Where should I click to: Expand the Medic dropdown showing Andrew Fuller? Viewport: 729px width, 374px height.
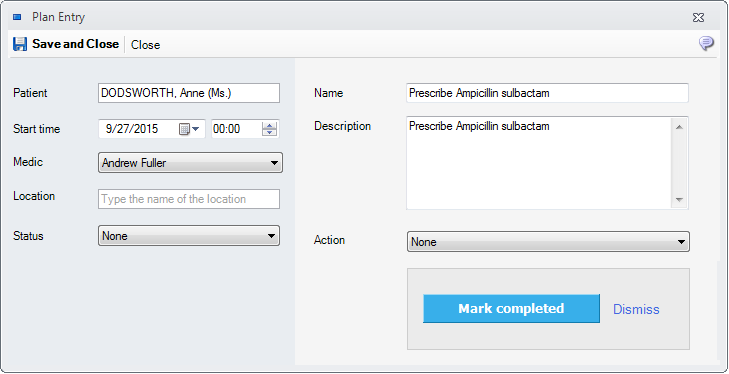click(x=190, y=163)
